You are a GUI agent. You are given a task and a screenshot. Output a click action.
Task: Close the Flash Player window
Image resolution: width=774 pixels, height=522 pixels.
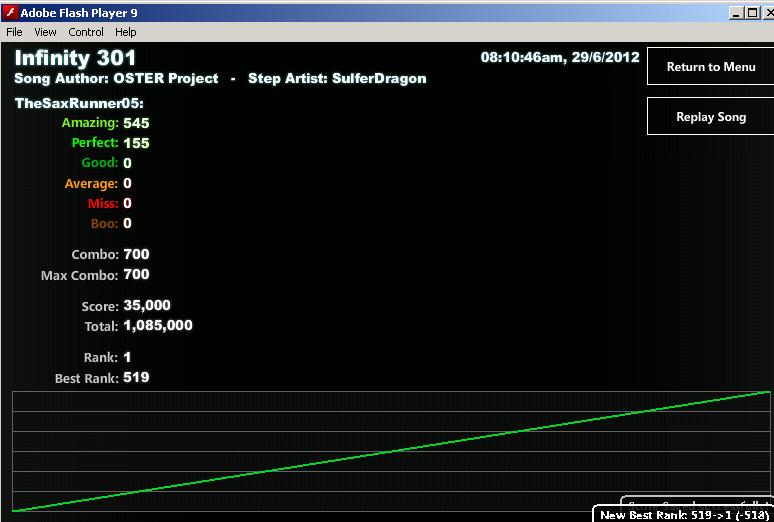tap(769, 13)
